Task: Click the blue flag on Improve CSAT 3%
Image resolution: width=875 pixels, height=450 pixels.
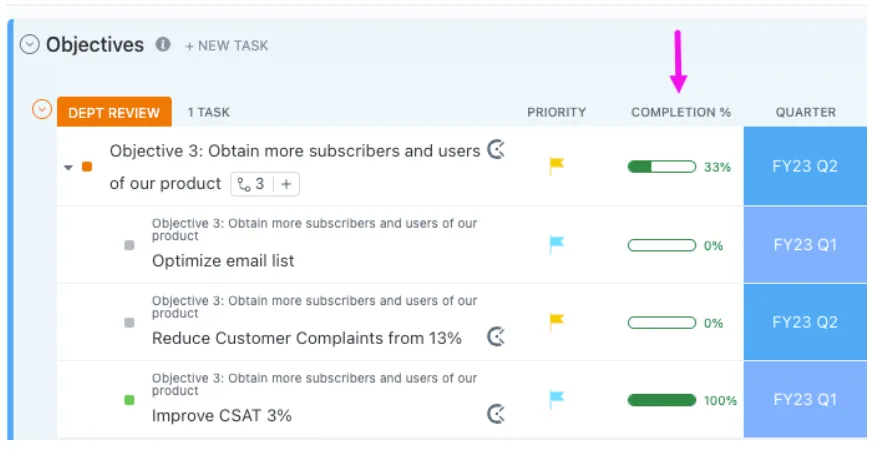Action: tap(556, 400)
